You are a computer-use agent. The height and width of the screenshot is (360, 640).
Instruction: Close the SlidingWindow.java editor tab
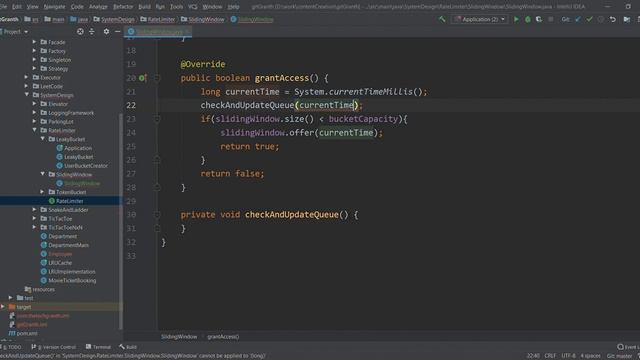pyautogui.click(x=187, y=31)
